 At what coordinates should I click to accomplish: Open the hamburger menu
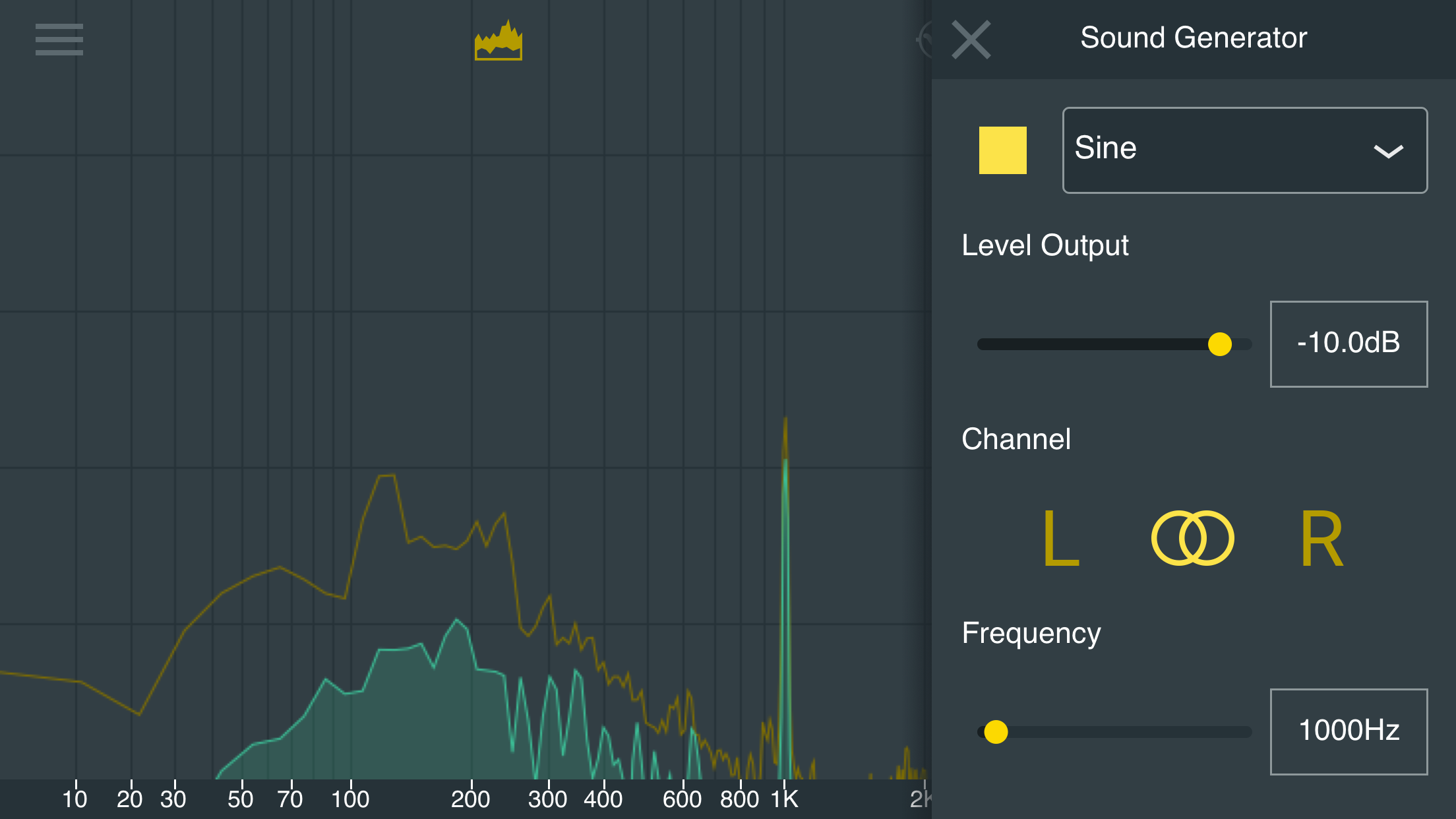[x=59, y=40]
